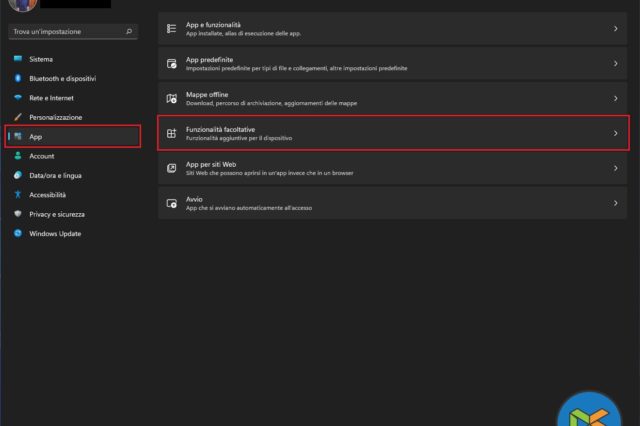Open Privacy e sicurezza section
Screen dimensions: 640x426
[x=73, y=214]
